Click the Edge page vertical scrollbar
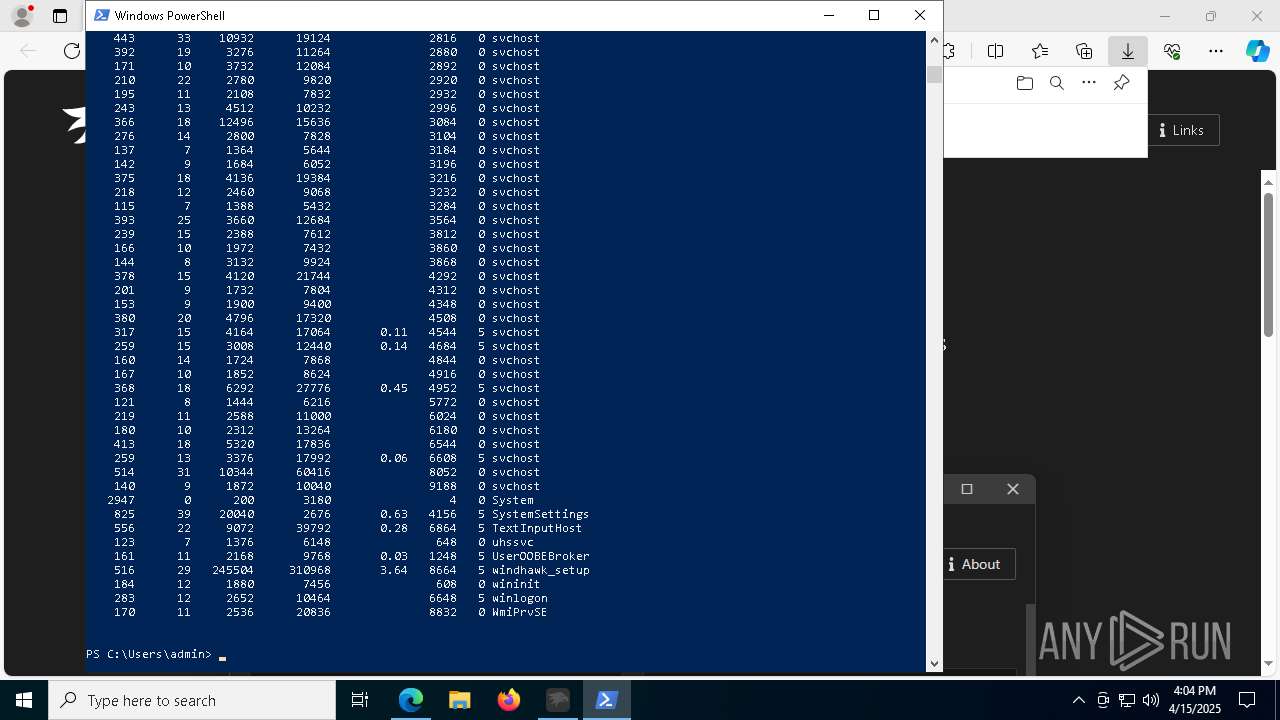1280x720 pixels. point(1269,265)
